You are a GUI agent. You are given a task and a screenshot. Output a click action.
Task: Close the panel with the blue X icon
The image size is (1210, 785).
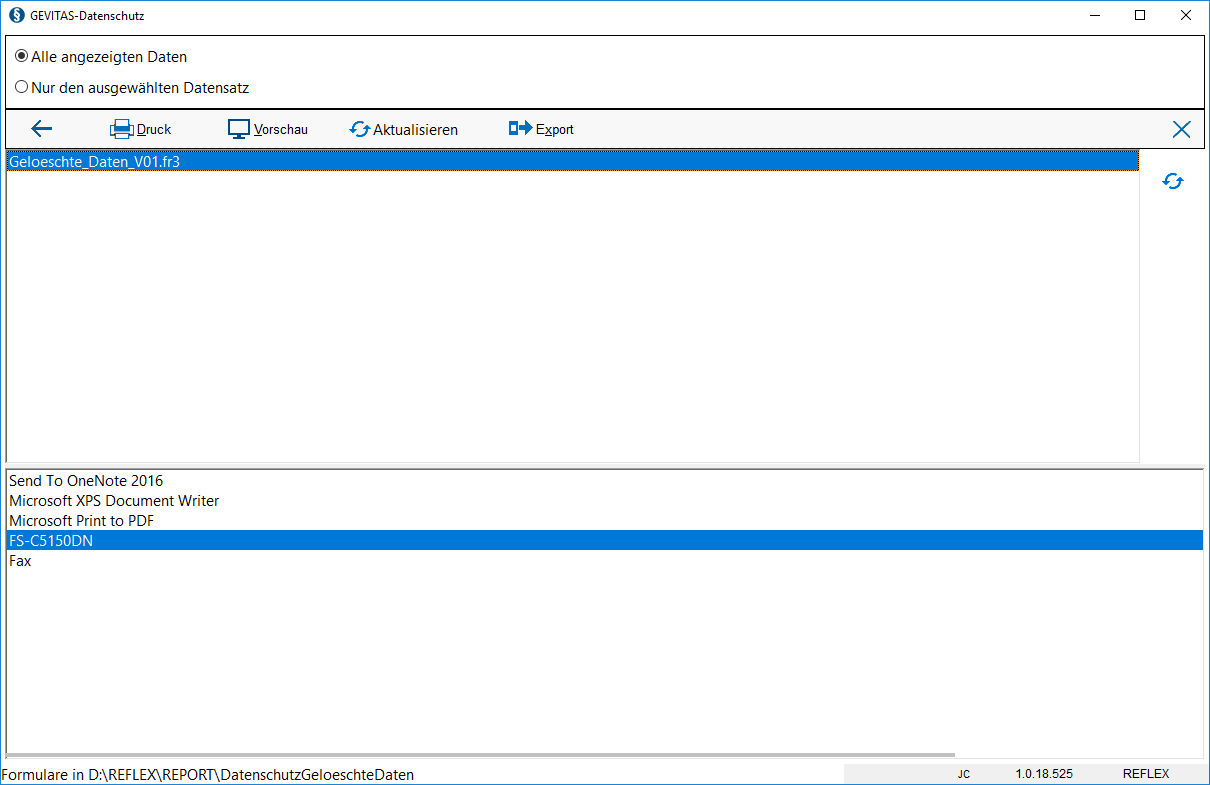(x=1181, y=129)
